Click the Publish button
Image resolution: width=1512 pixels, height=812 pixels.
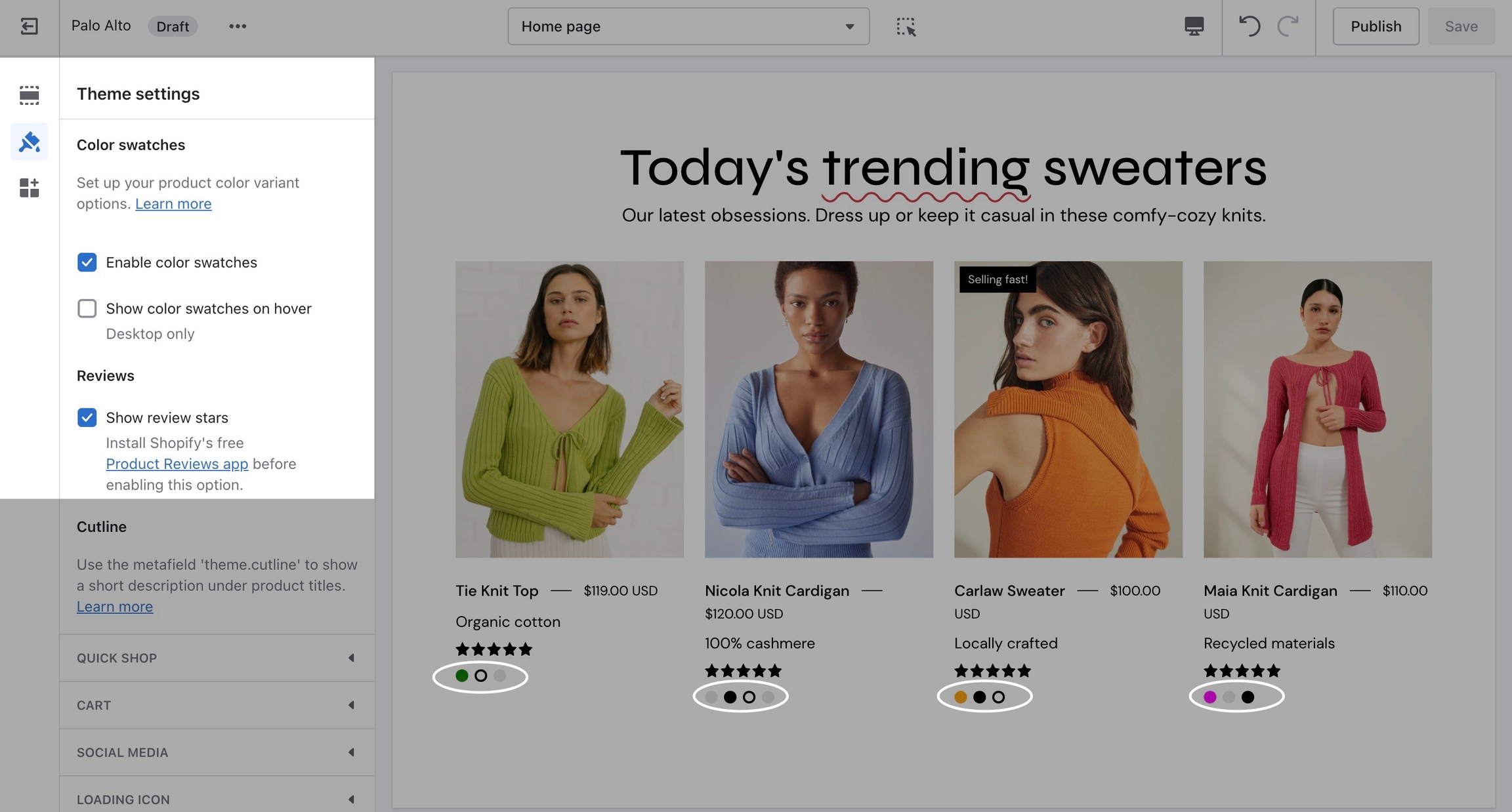[1375, 26]
